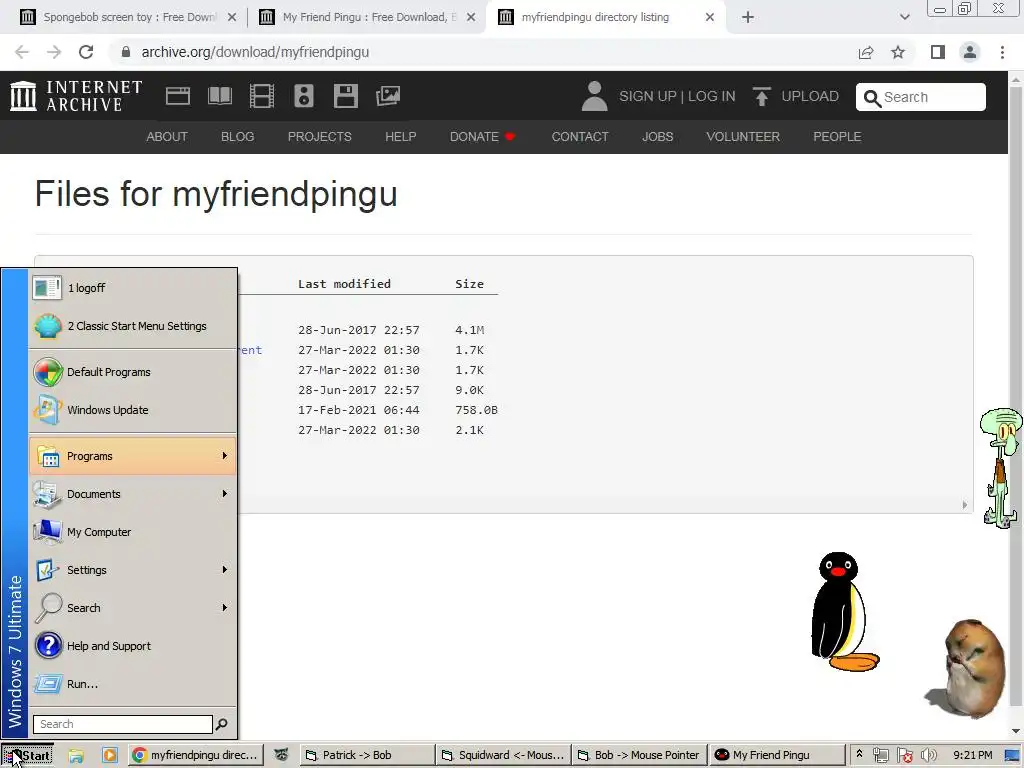Open Windows Explorer taskbar icon

(76, 755)
